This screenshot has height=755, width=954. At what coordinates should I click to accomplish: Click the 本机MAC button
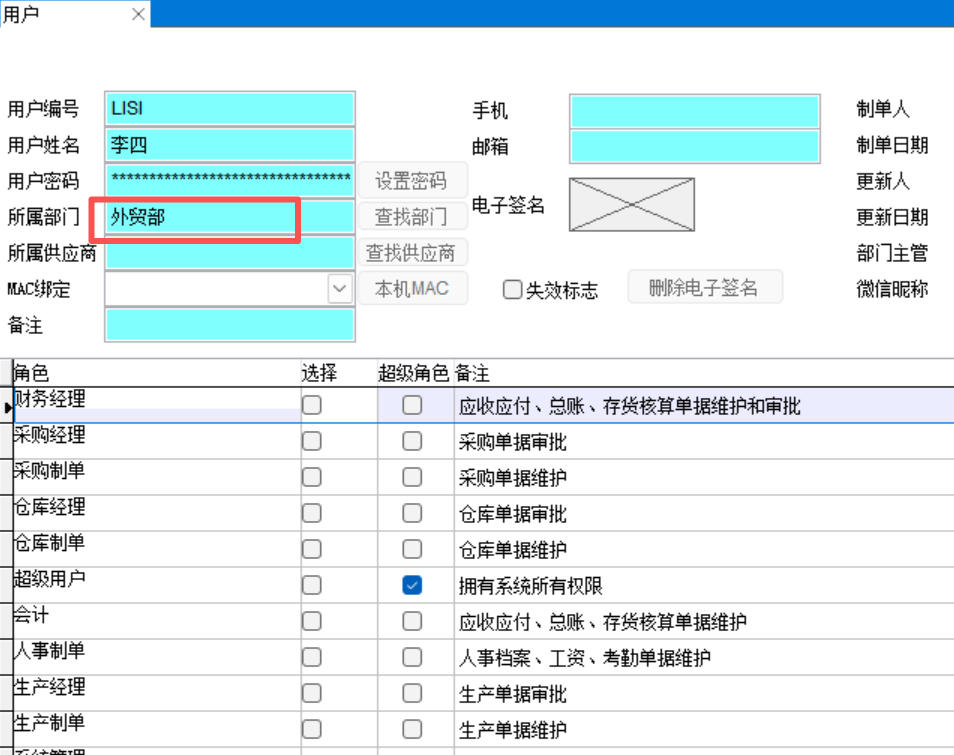click(x=411, y=289)
